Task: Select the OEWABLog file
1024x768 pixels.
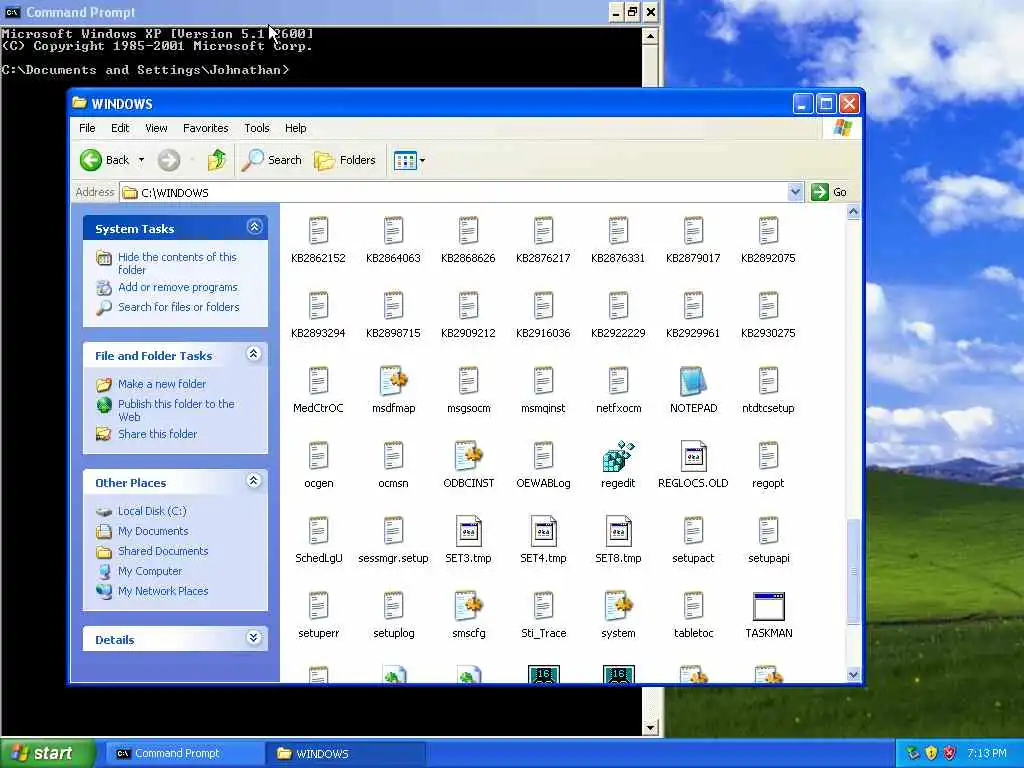Action: [543, 456]
